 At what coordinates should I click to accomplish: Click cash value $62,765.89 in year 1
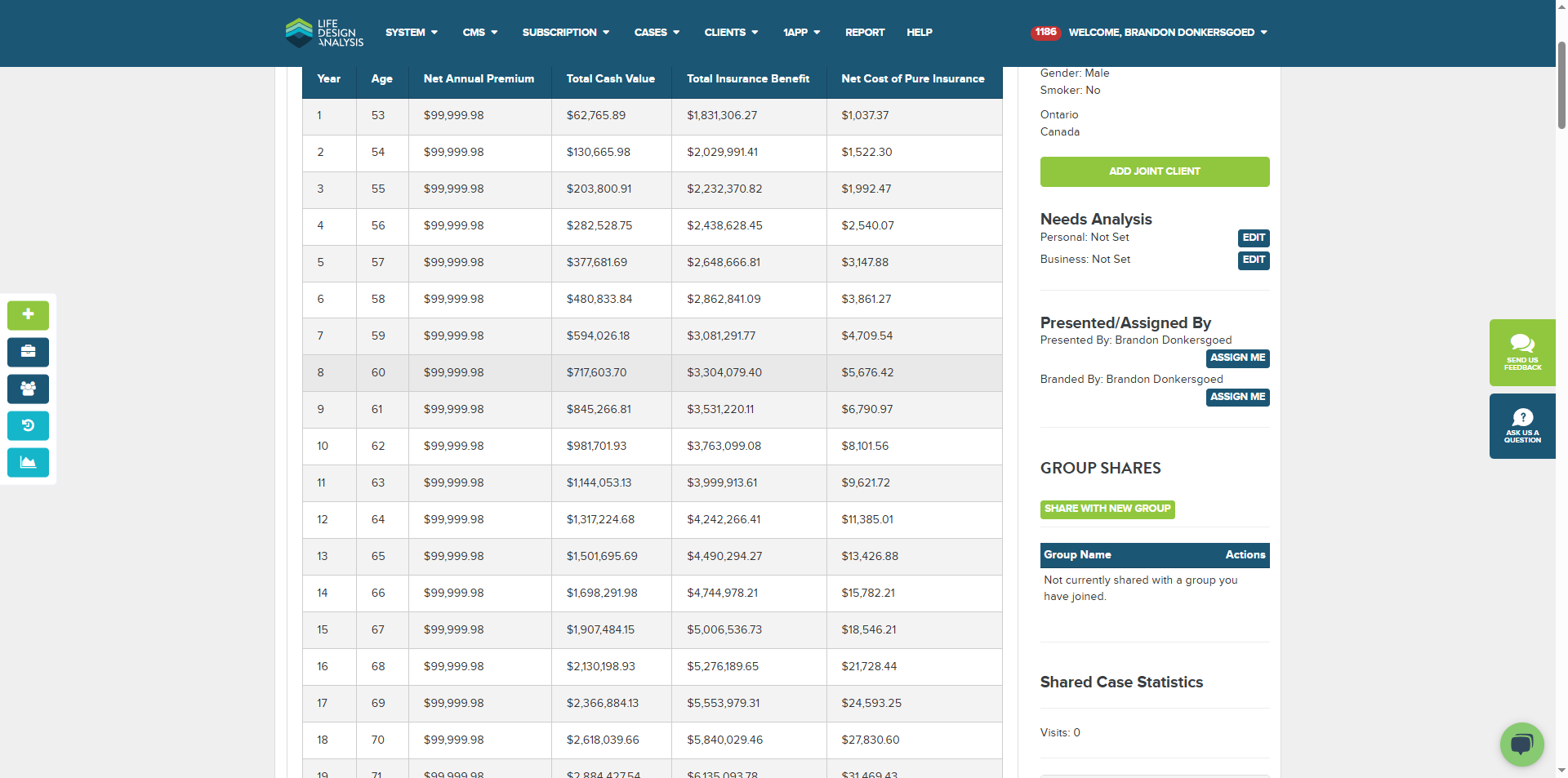tap(596, 116)
